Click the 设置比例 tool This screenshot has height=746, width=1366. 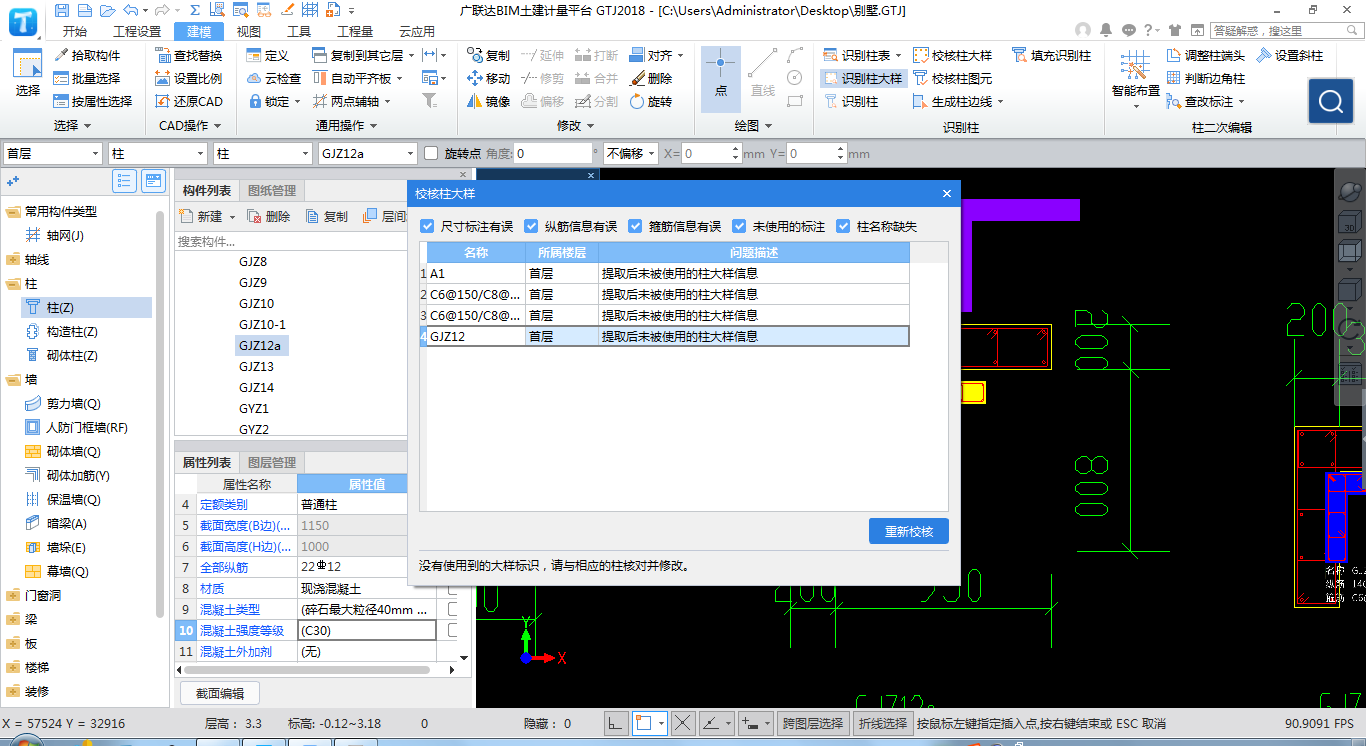tap(189, 78)
